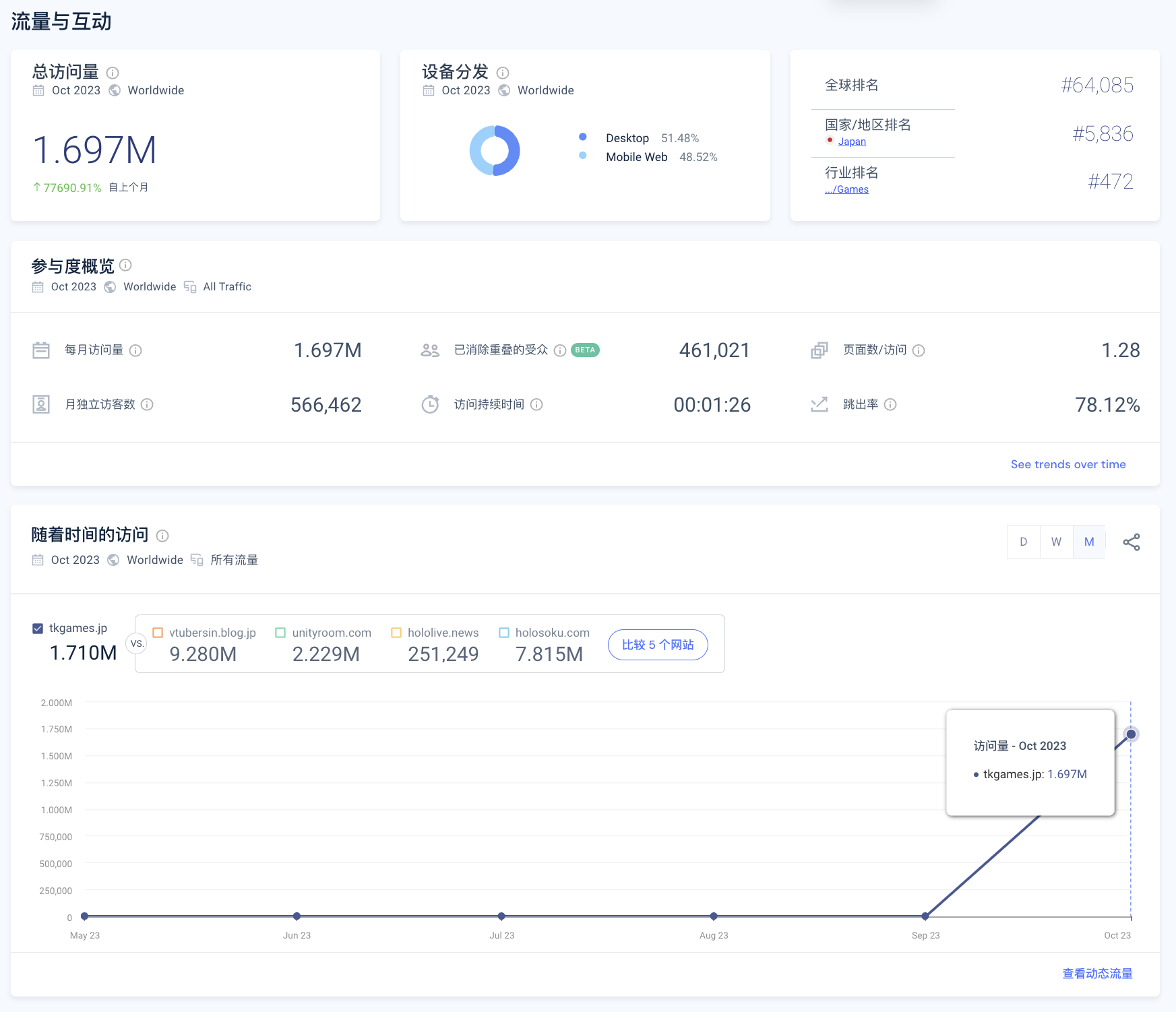Uncheck the tkgames.jp checkbox

(x=38, y=629)
